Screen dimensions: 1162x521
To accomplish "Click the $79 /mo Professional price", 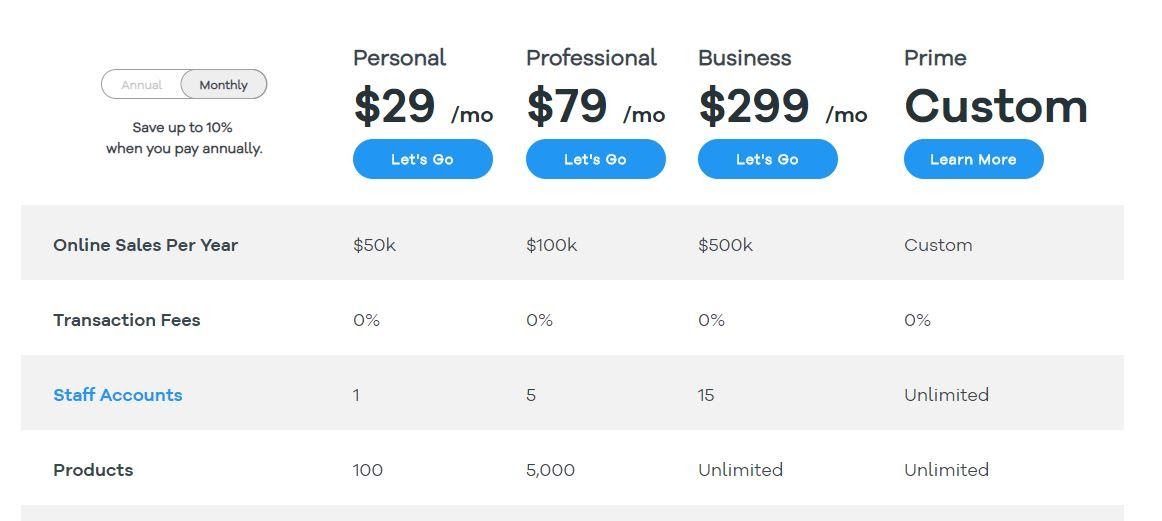I will point(596,107).
